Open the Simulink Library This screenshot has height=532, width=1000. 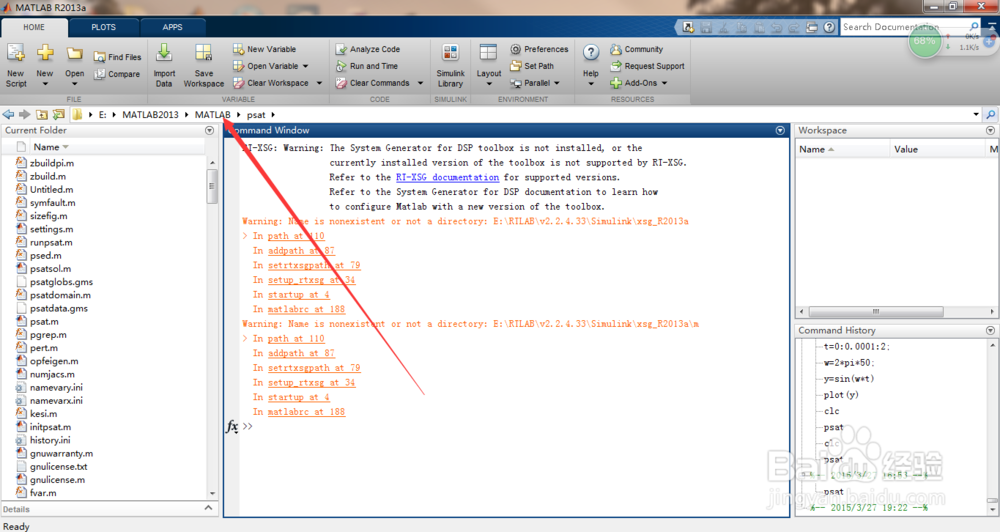(450, 65)
